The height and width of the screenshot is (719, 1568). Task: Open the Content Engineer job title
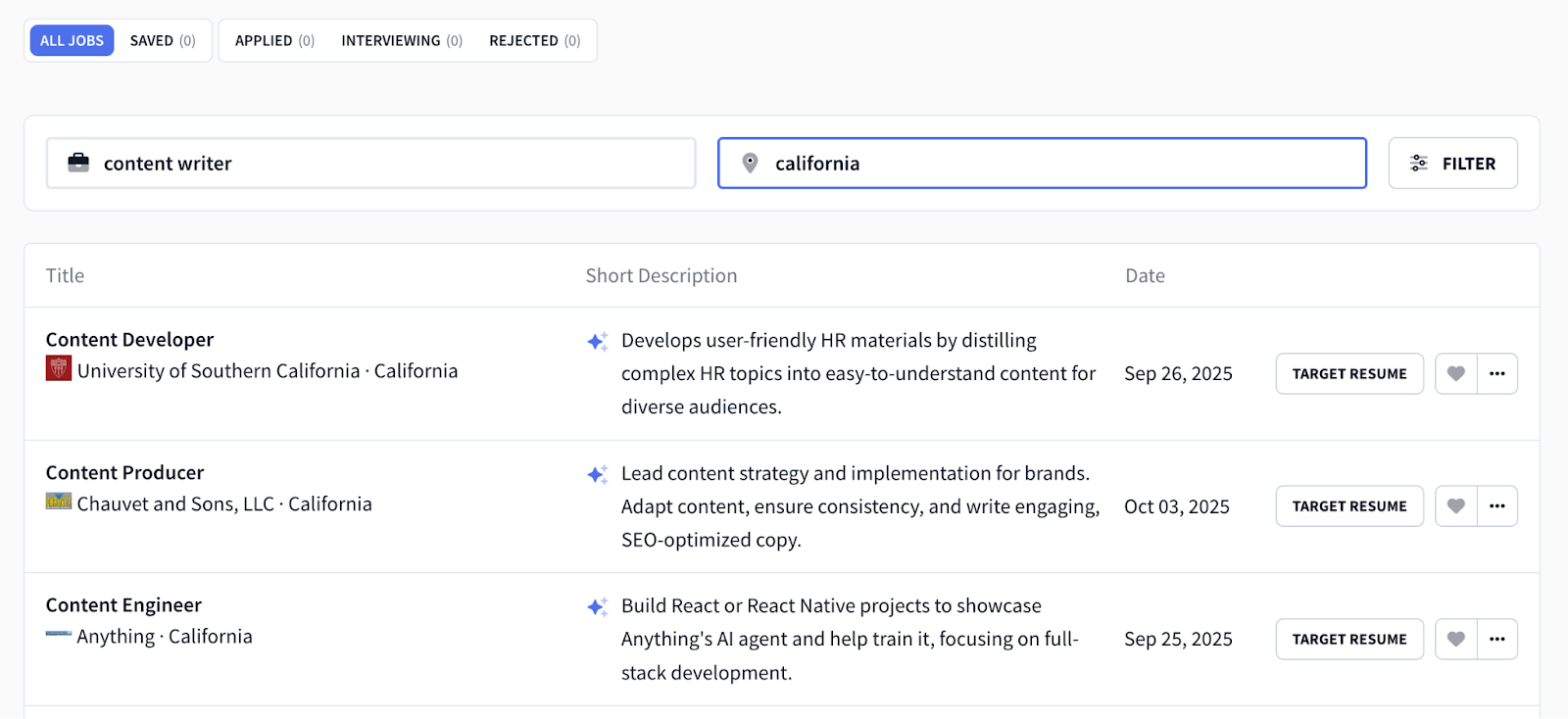click(x=123, y=604)
